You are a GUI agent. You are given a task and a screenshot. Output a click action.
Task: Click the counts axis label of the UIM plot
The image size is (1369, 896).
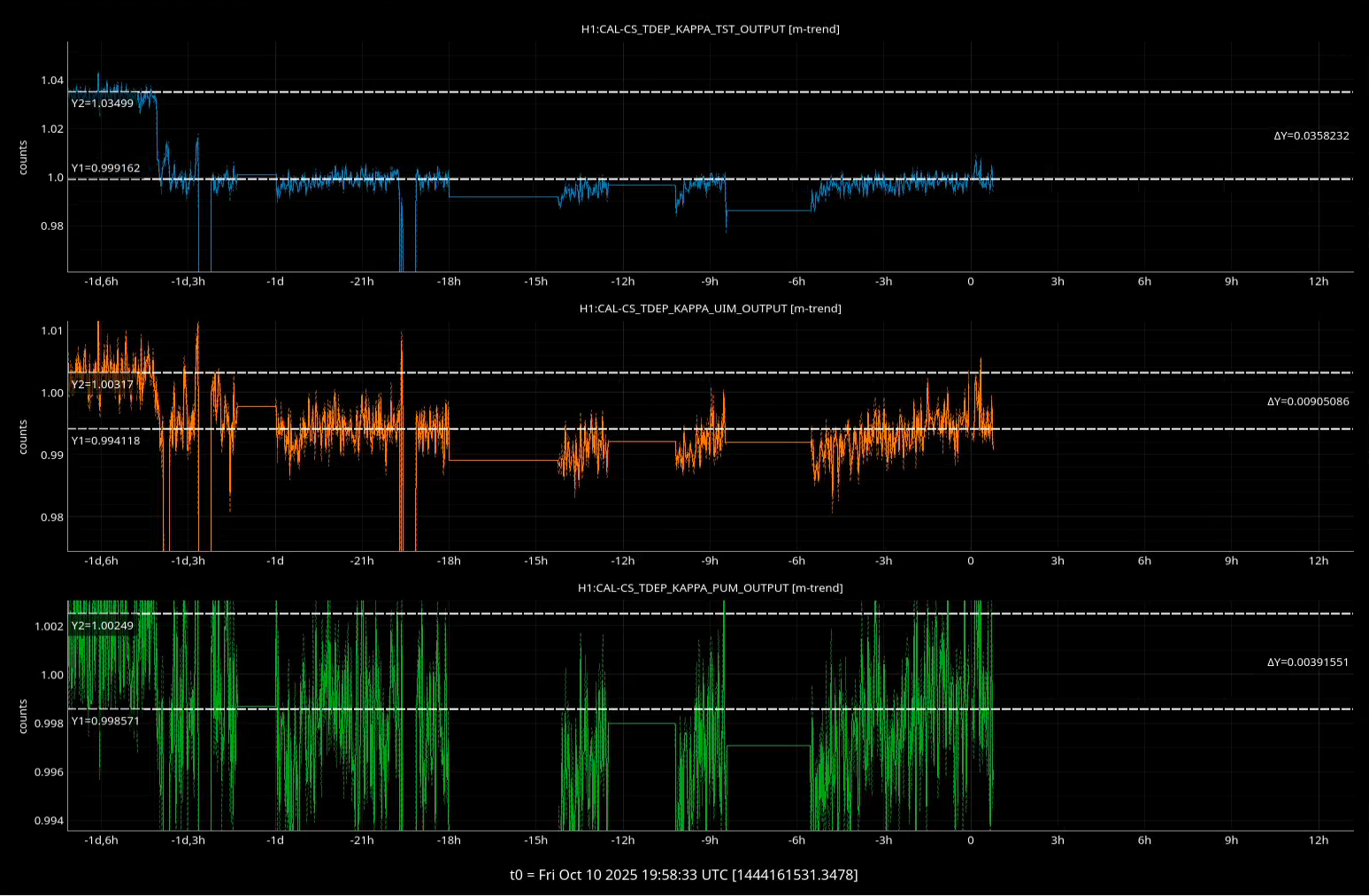tap(23, 437)
